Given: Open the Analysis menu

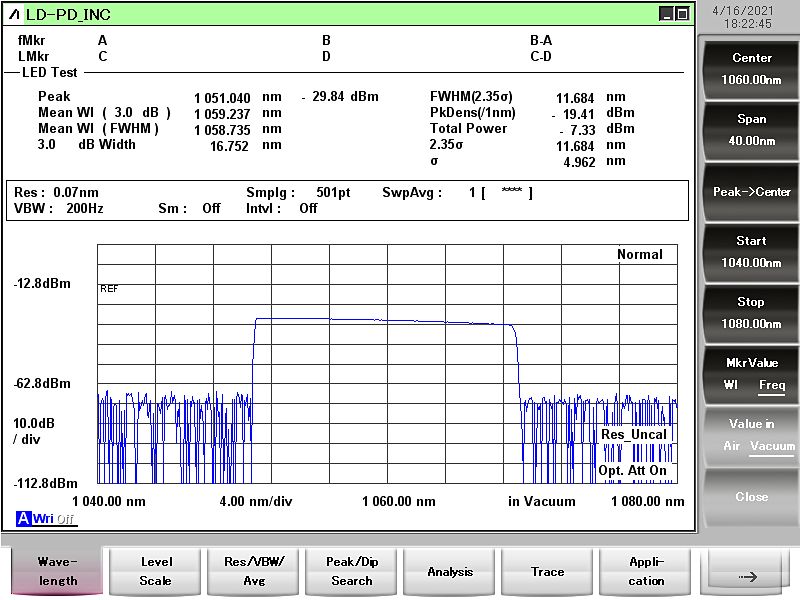Looking at the screenshot, I should coord(450,571).
